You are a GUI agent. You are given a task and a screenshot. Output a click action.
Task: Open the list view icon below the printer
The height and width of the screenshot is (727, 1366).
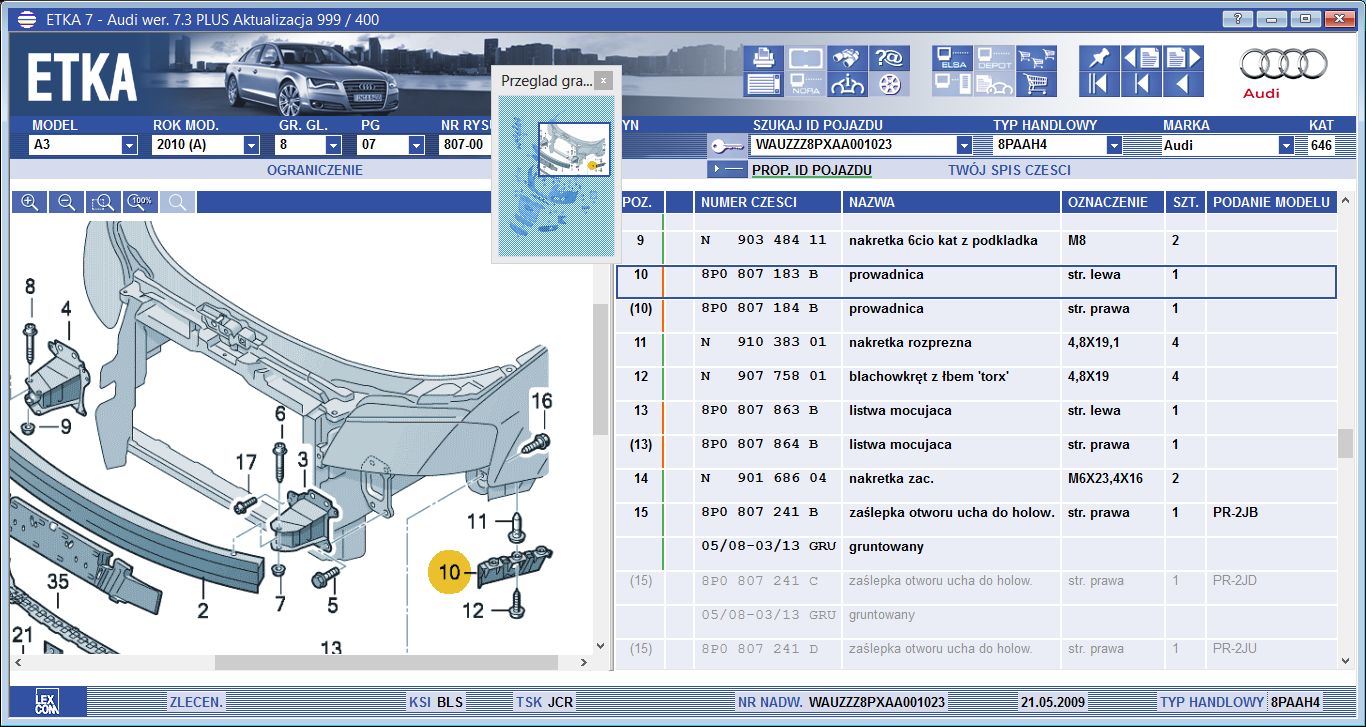tap(763, 84)
